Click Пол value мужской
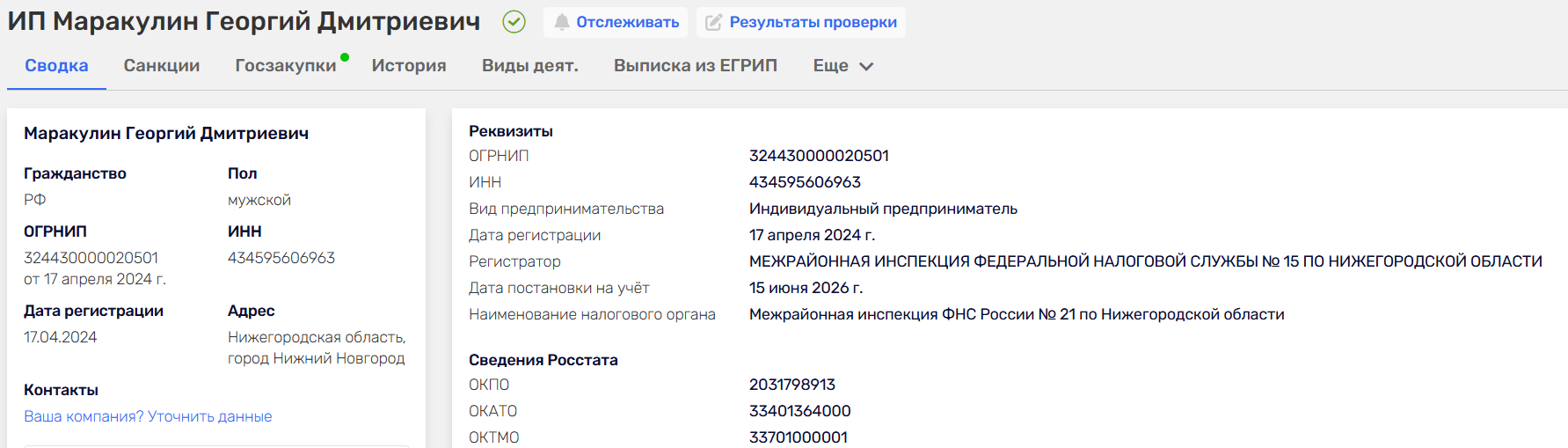 tap(259, 200)
